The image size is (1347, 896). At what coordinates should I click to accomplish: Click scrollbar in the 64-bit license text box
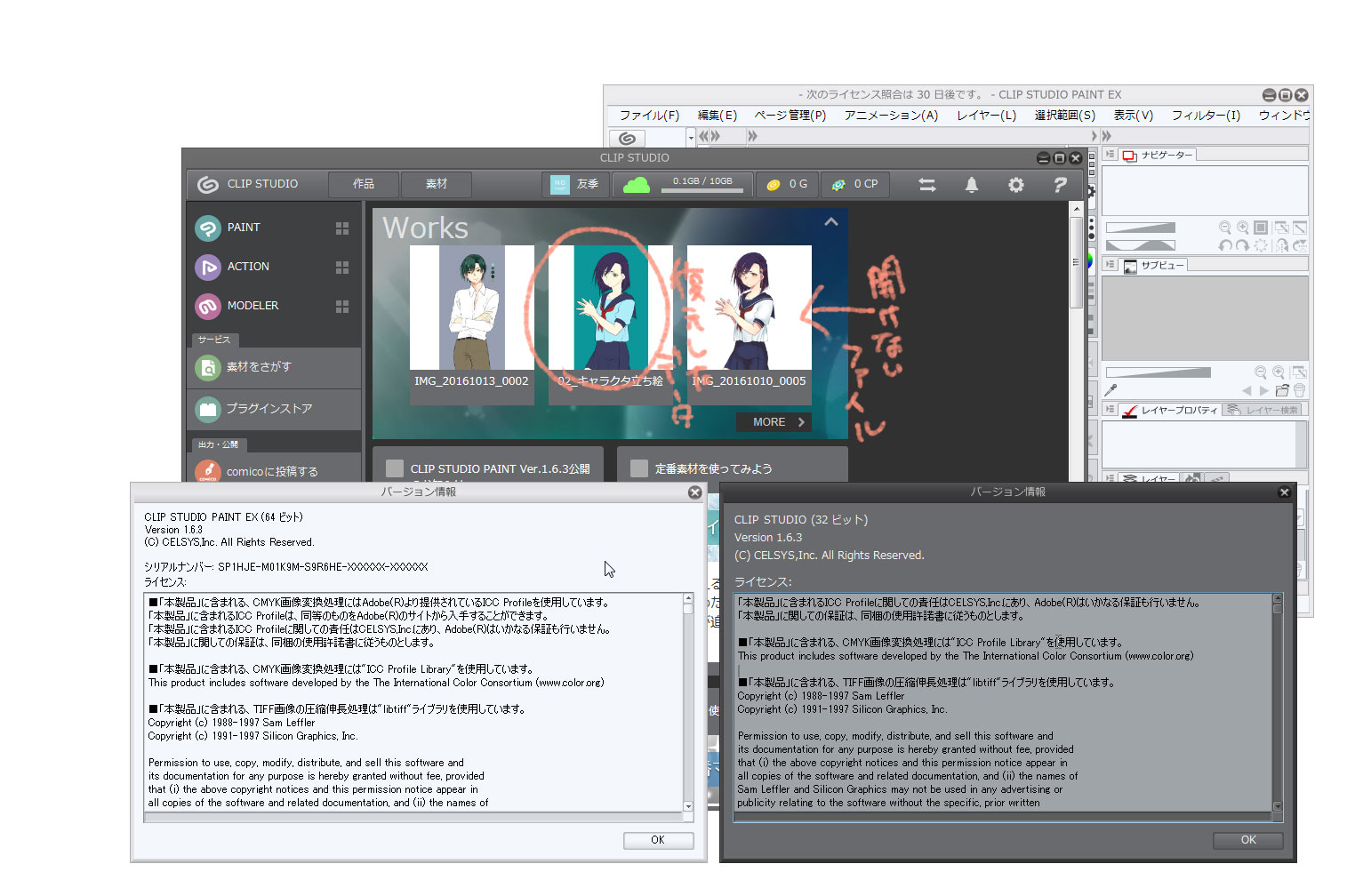(x=688, y=702)
